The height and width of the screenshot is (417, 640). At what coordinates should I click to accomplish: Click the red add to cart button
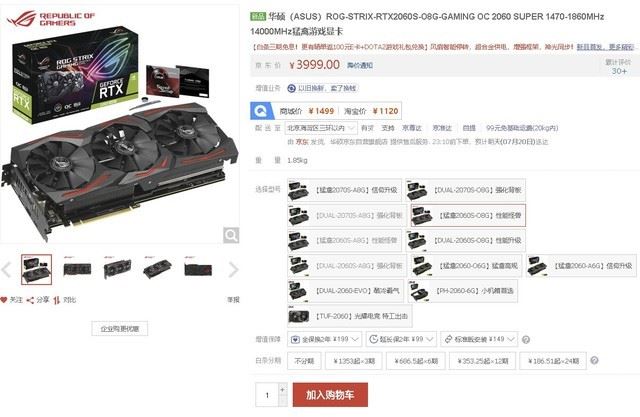[x=330, y=395]
